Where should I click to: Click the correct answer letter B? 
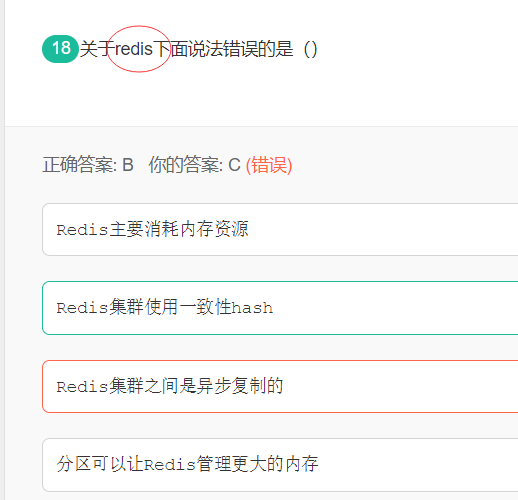(x=128, y=165)
